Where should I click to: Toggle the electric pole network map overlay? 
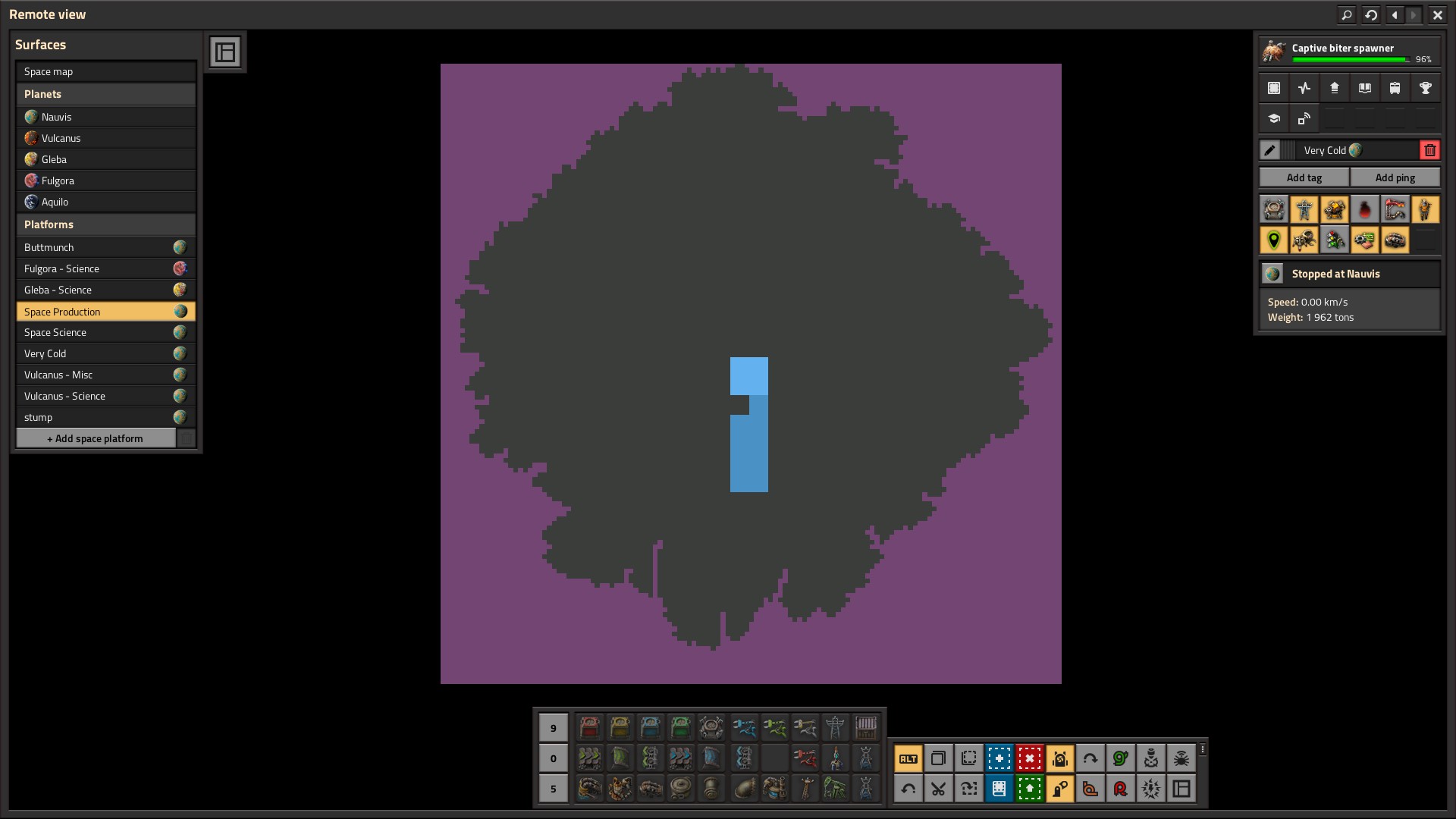[x=1304, y=210]
